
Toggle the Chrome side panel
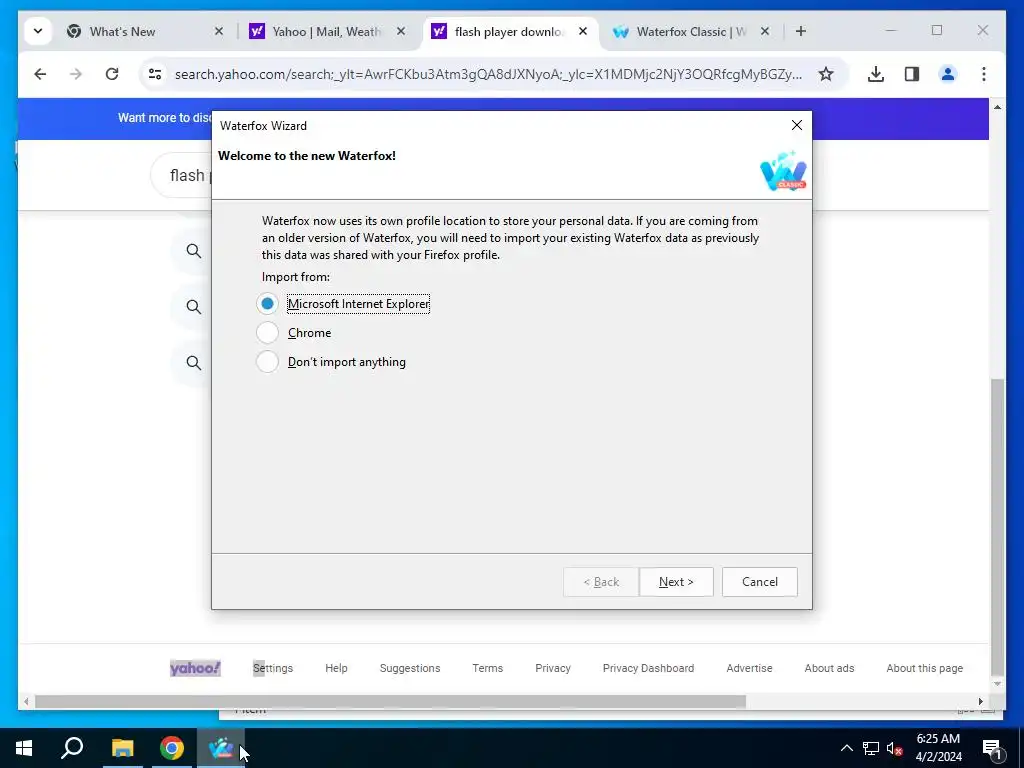[x=912, y=74]
